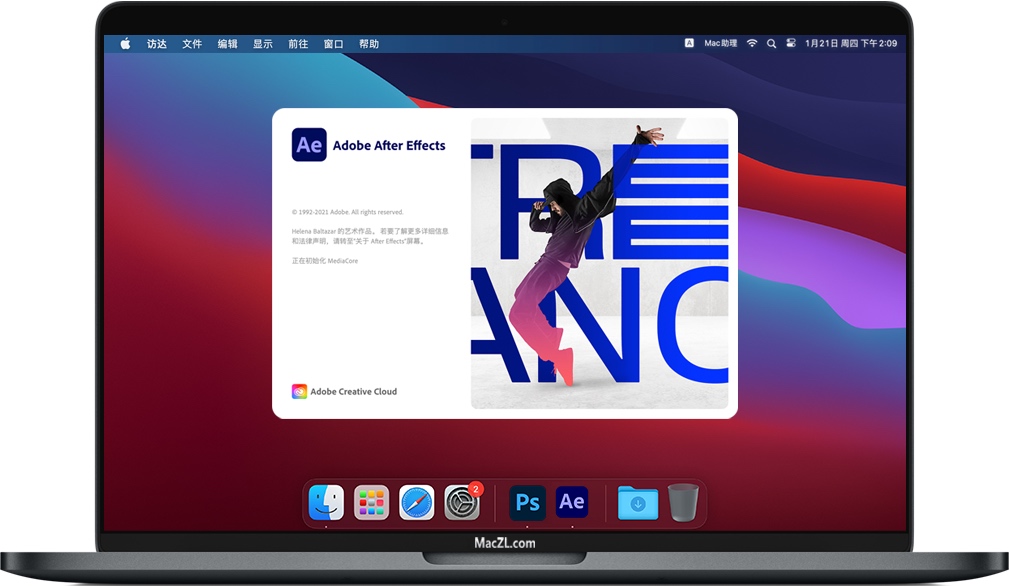Open Finder from the Dock
The image size is (1009, 586).
pos(327,502)
